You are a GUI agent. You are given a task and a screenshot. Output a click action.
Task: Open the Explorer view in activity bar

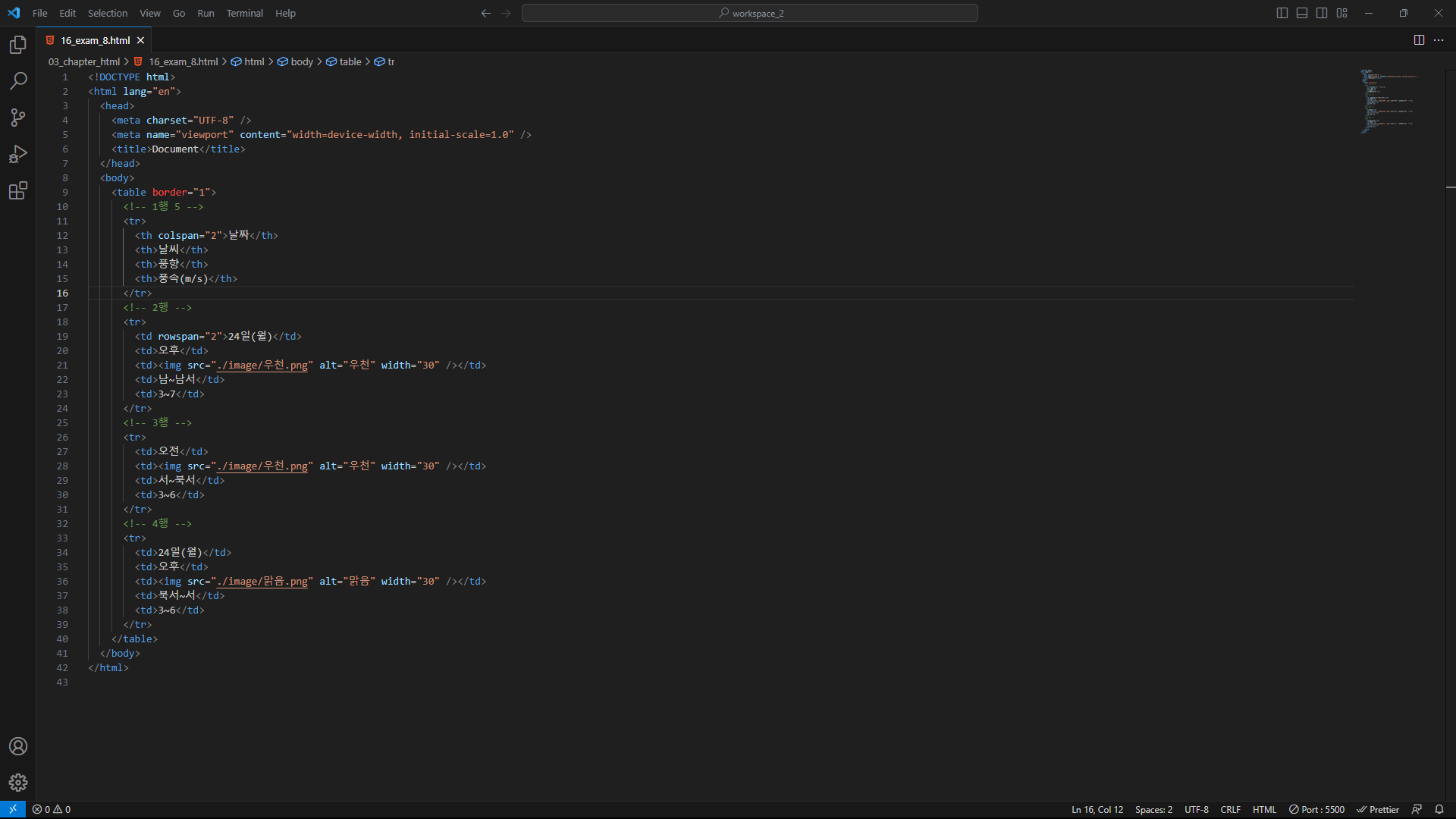(18, 45)
